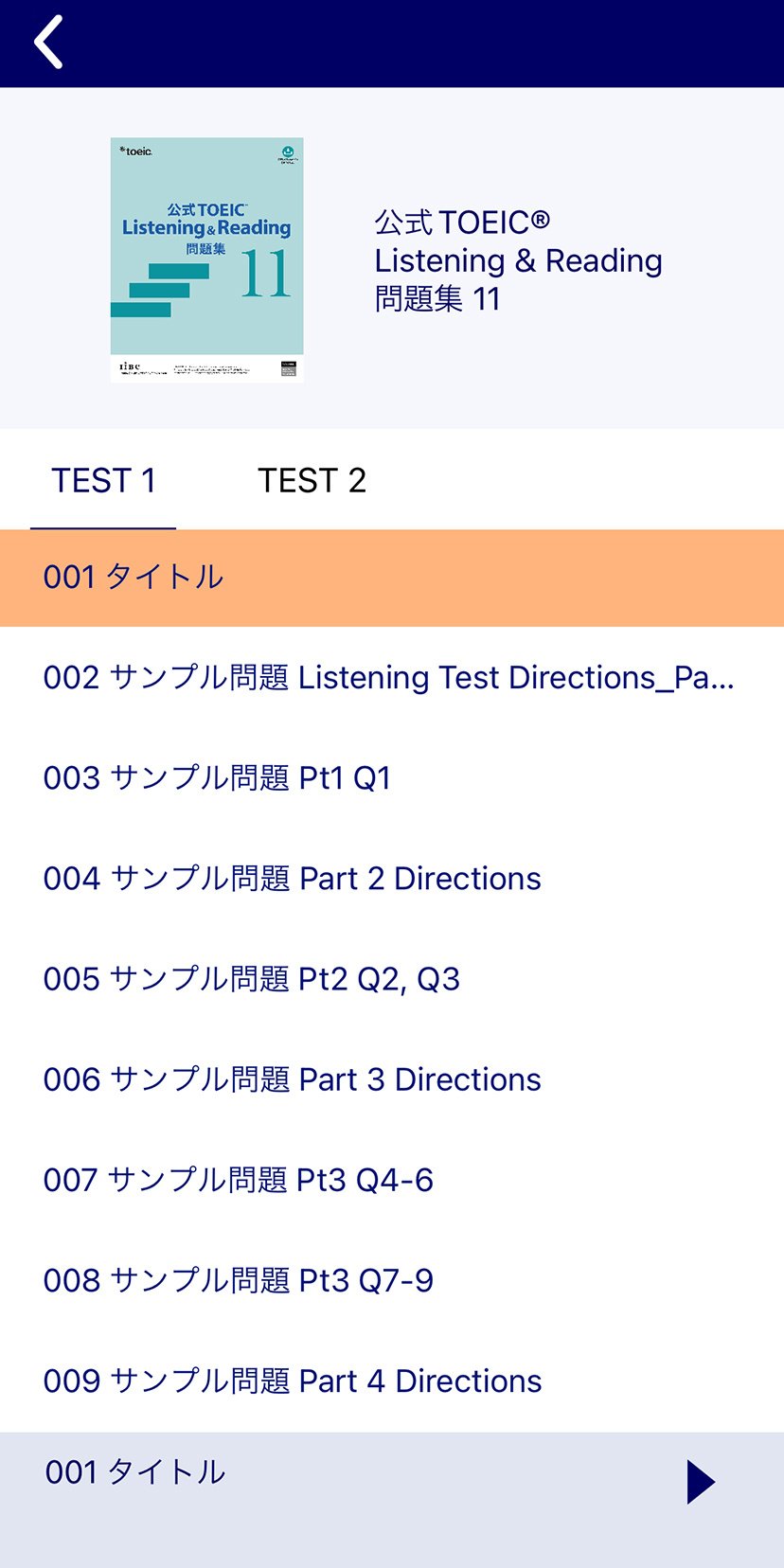Image resolution: width=784 pixels, height=1568 pixels.
Task: Choose track 004 Part 2 Directions
Action: [292, 879]
